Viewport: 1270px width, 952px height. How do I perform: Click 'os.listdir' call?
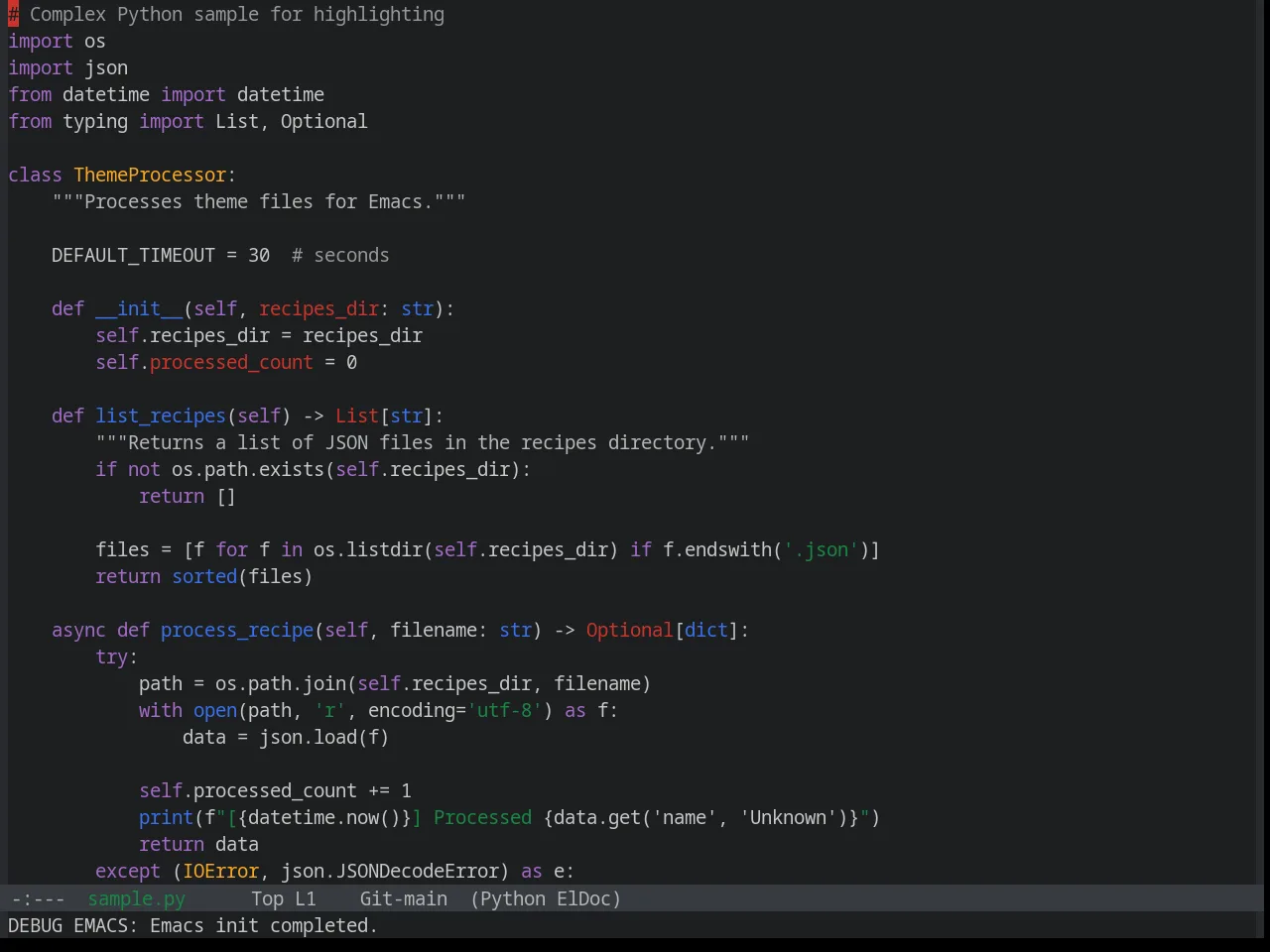click(368, 550)
